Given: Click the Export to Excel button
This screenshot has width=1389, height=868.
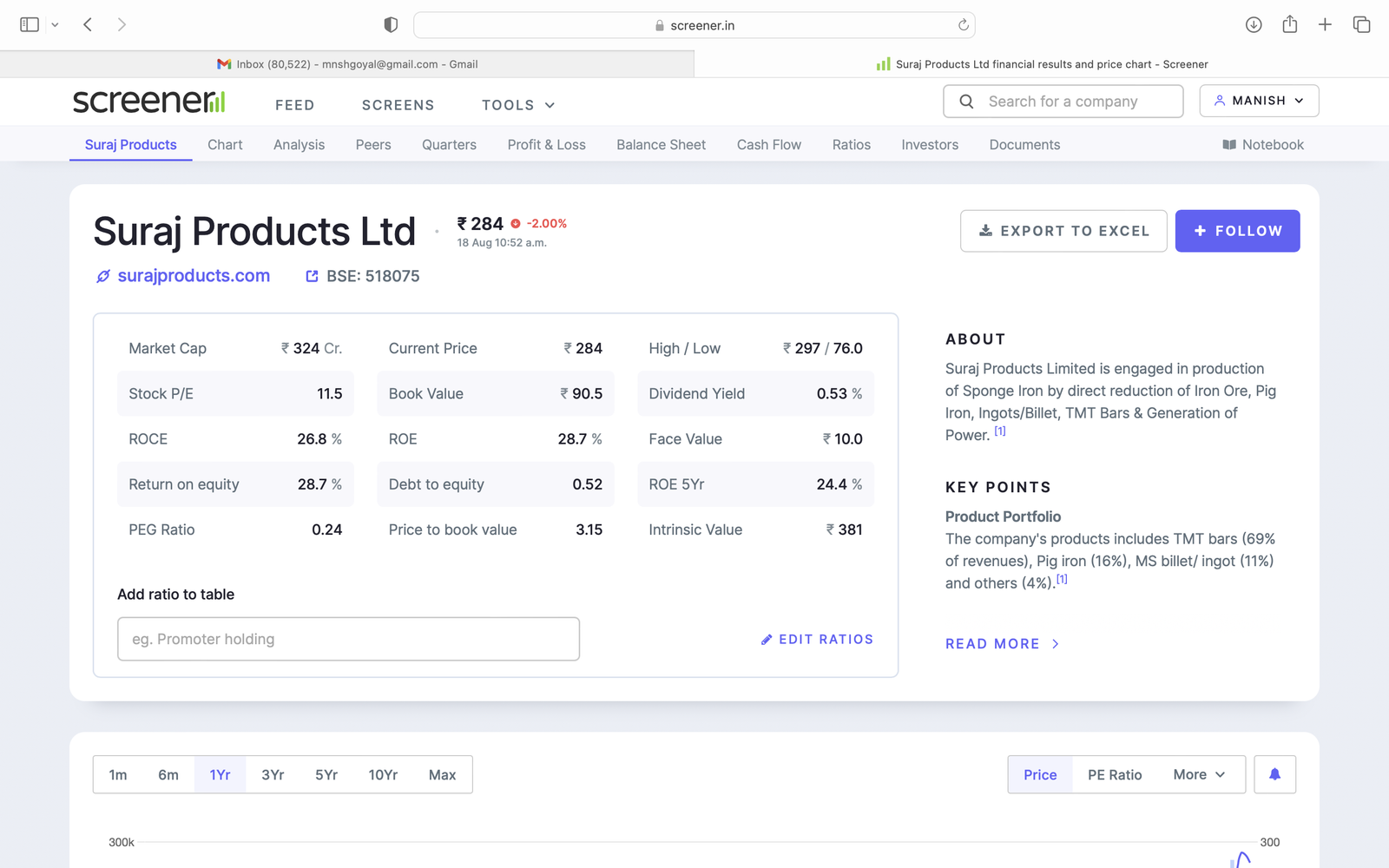Looking at the screenshot, I should coord(1063,231).
